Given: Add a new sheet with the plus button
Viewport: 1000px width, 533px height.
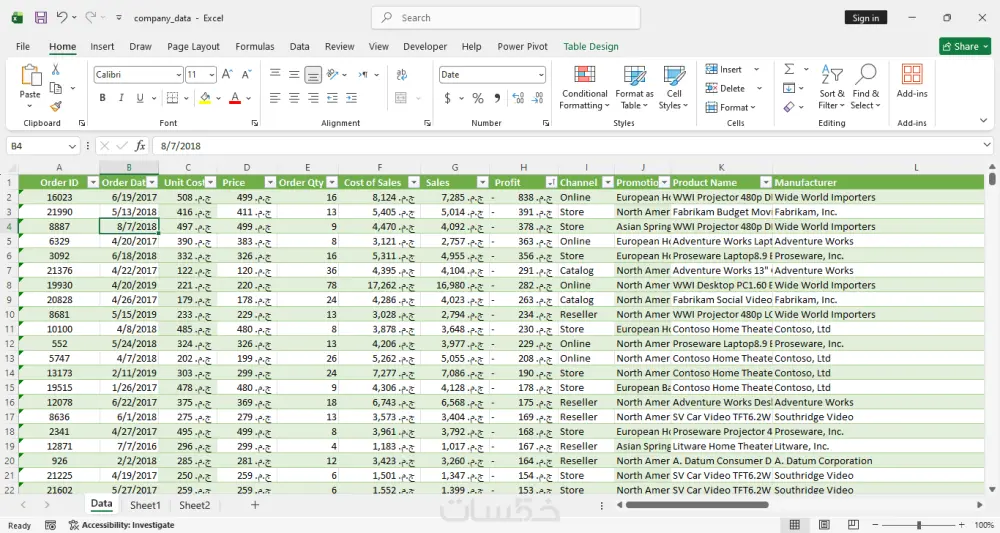Looking at the screenshot, I should pos(254,505).
